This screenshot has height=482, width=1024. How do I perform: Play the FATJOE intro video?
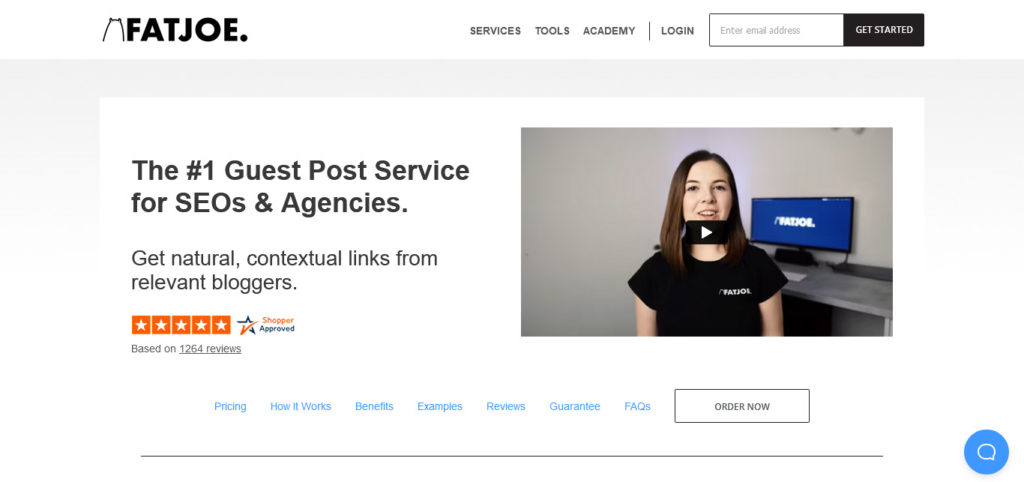pos(706,232)
